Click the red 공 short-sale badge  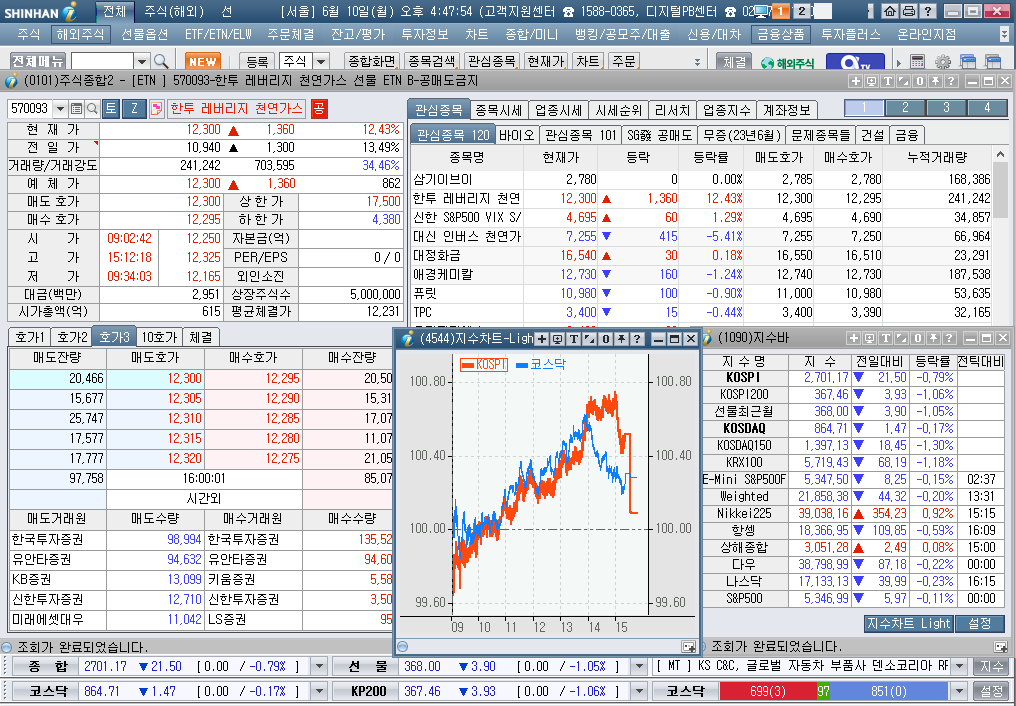pyautogui.click(x=319, y=108)
